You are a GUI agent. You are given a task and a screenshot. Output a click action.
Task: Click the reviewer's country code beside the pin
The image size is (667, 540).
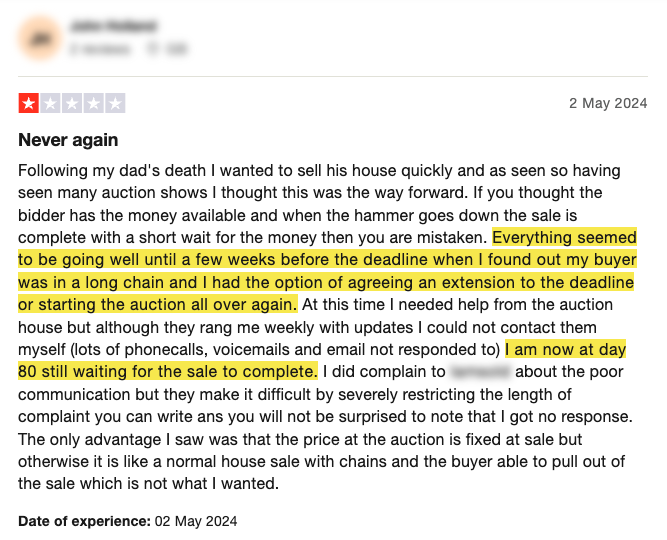(176, 47)
